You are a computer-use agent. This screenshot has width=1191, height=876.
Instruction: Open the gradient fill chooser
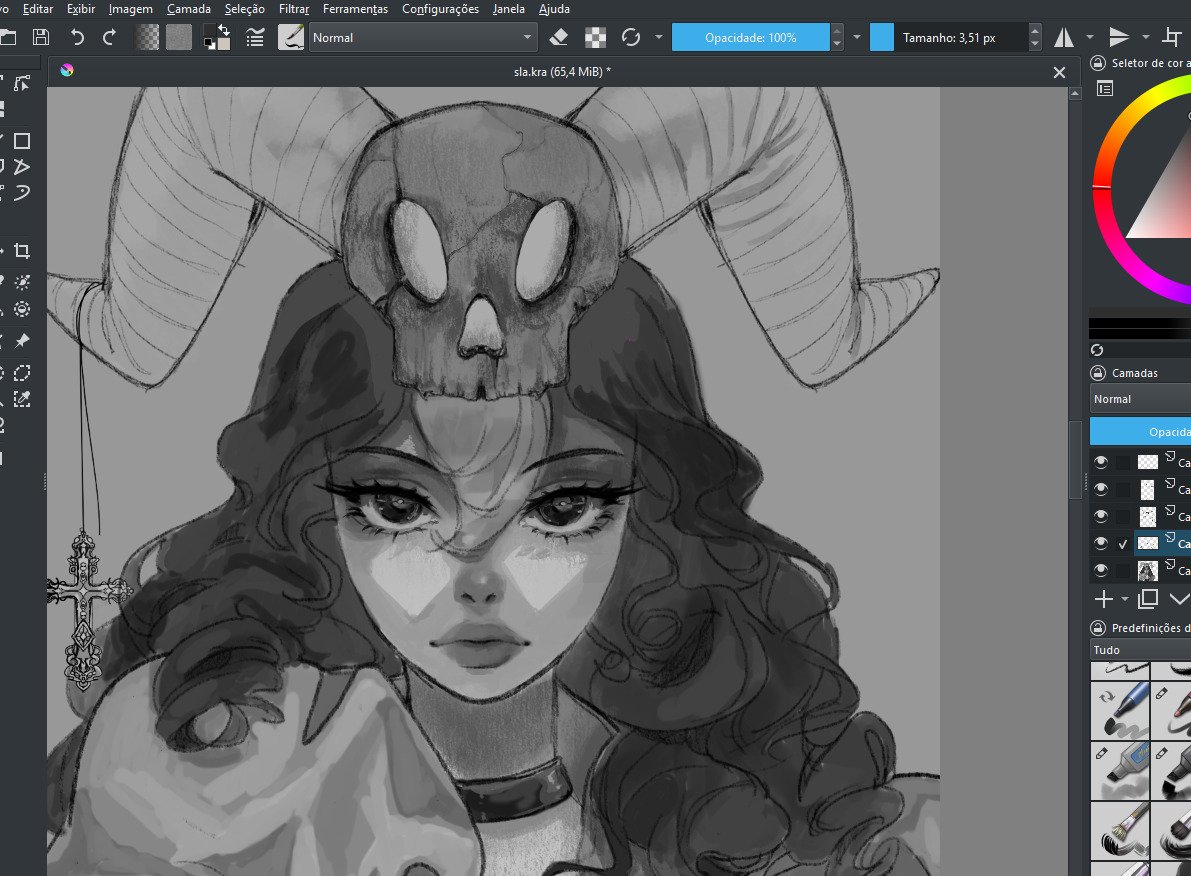tap(147, 37)
